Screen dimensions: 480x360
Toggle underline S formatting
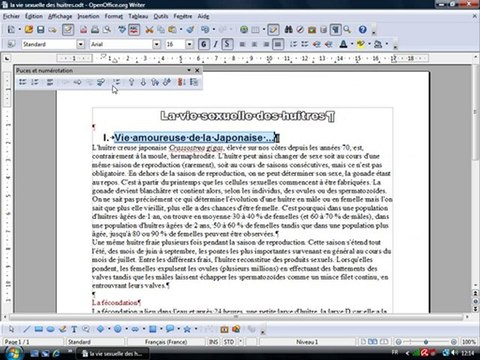227,44
